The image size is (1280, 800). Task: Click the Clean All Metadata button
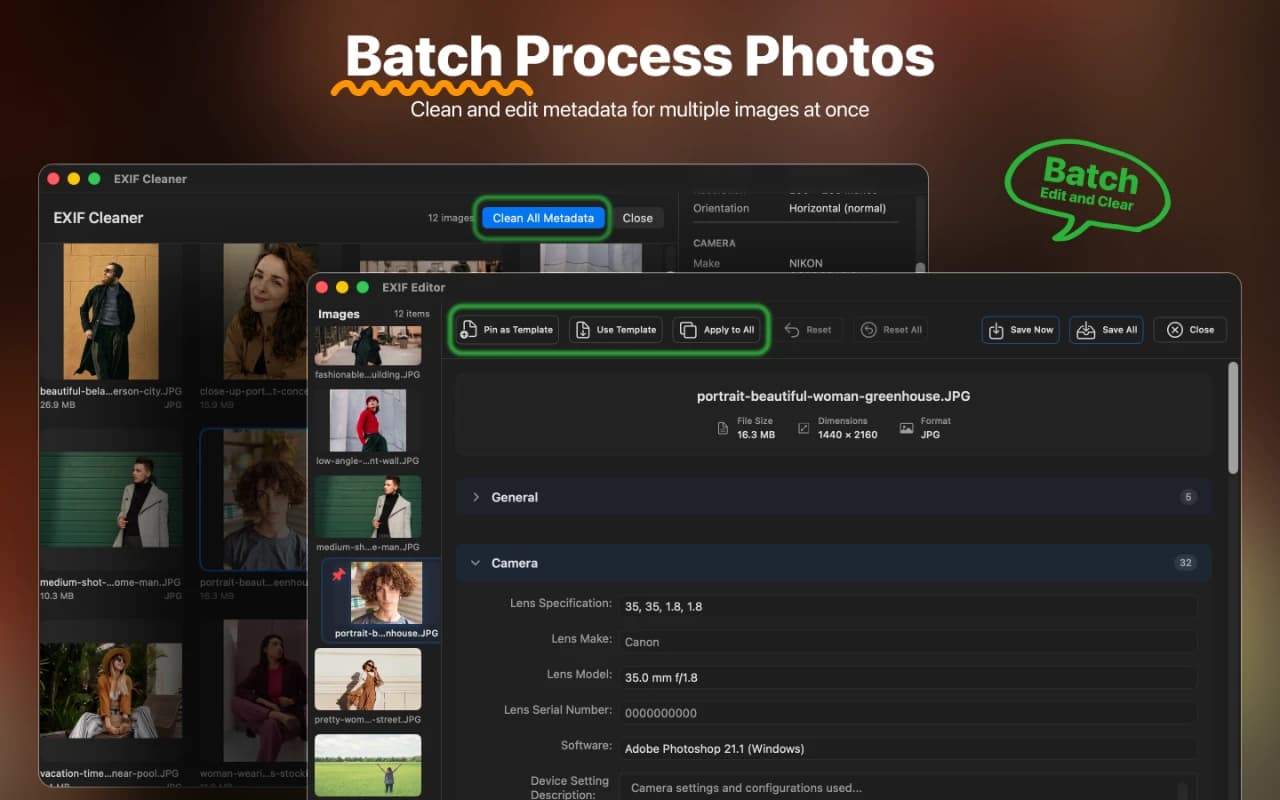542,217
